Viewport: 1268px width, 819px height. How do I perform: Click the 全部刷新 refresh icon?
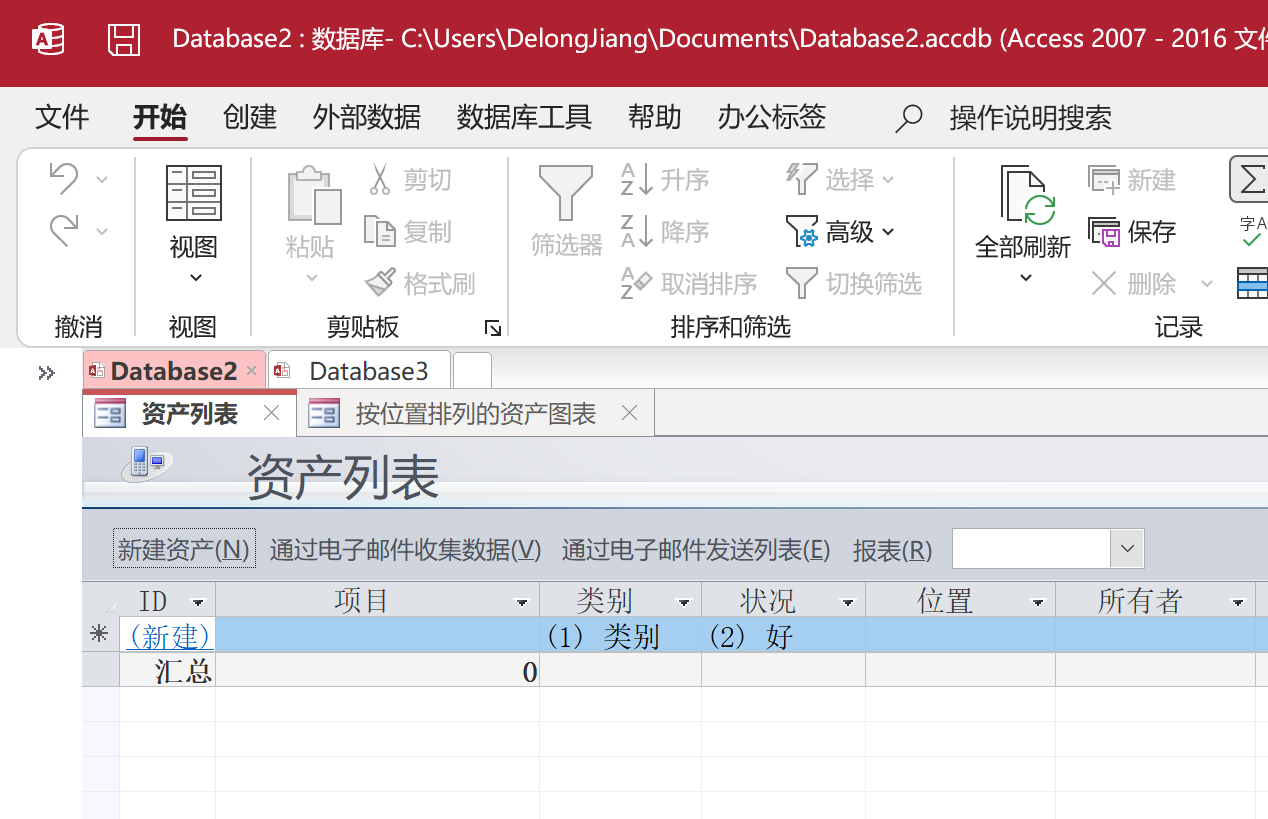coord(1027,195)
